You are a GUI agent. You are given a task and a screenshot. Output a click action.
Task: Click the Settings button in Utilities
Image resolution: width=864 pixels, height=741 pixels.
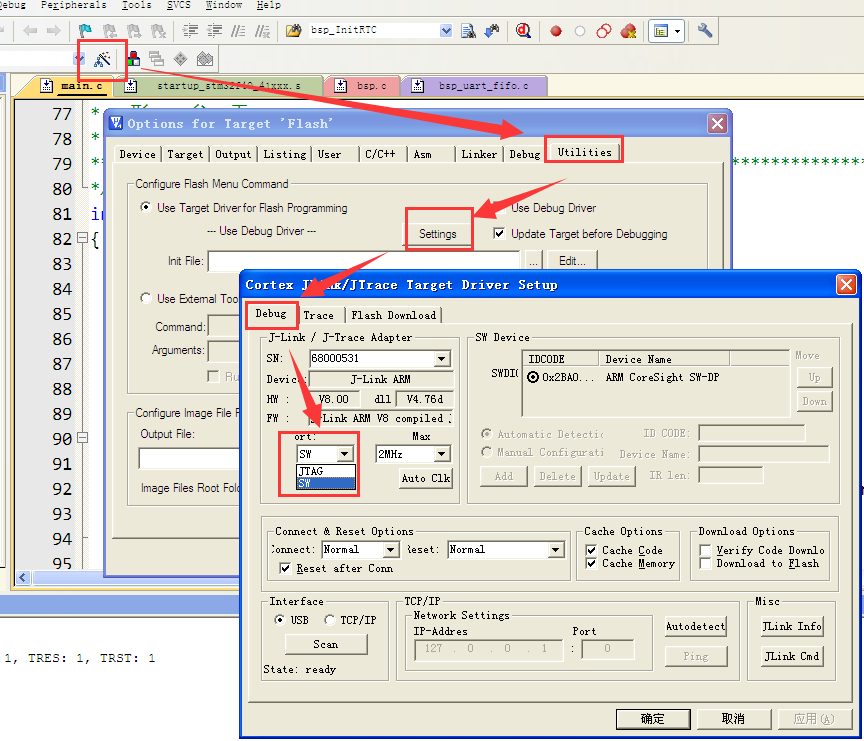[438, 234]
